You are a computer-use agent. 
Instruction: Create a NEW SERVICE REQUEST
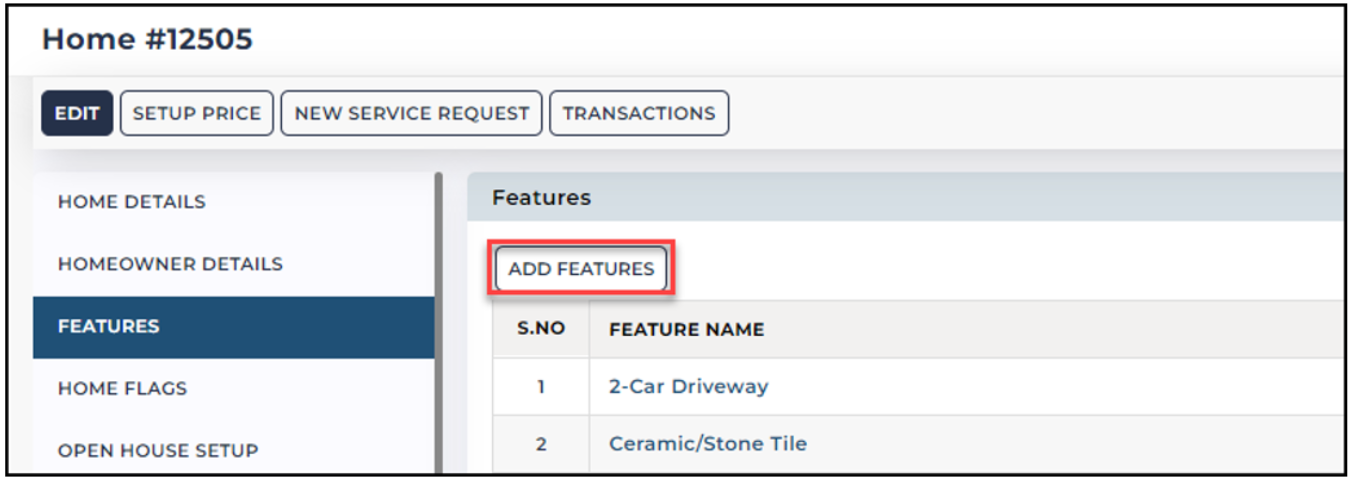tap(412, 113)
